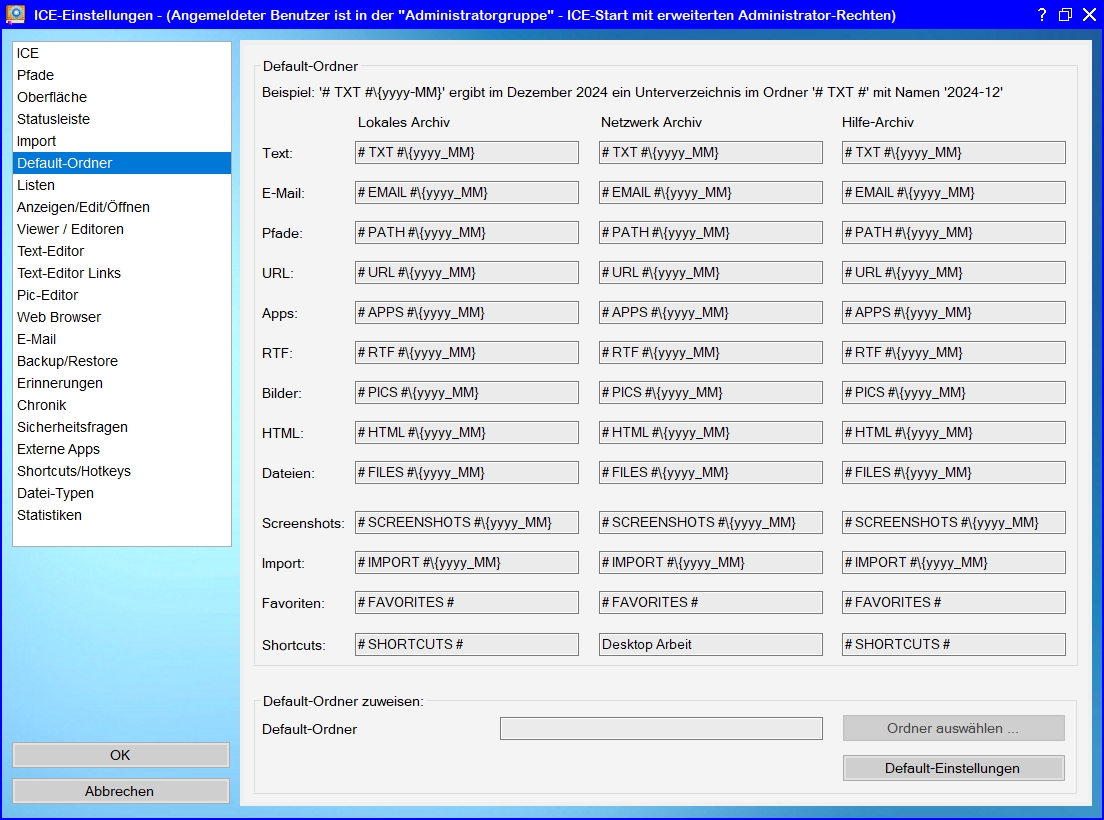Confirm settings with OK button

pyautogui.click(x=120, y=755)
